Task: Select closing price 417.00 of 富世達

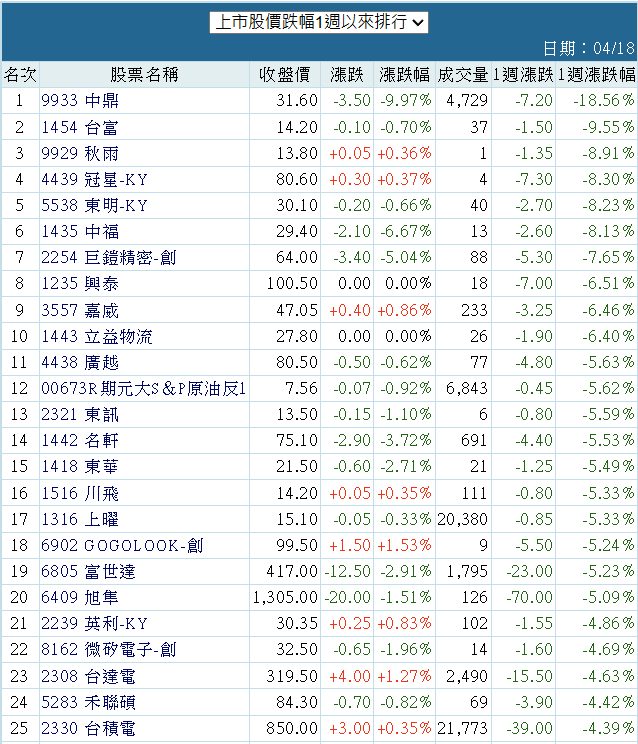Action: 292,572
